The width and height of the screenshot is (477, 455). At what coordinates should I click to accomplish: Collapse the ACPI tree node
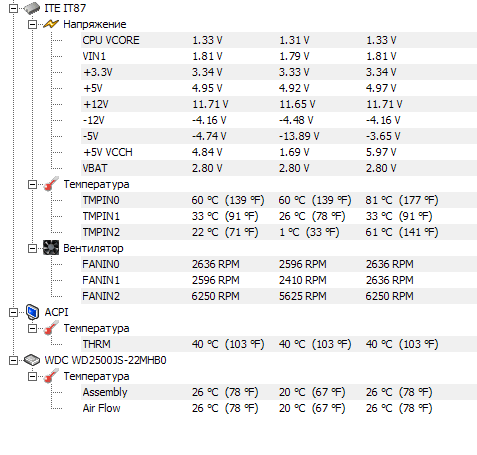click(x=13, y=312)
